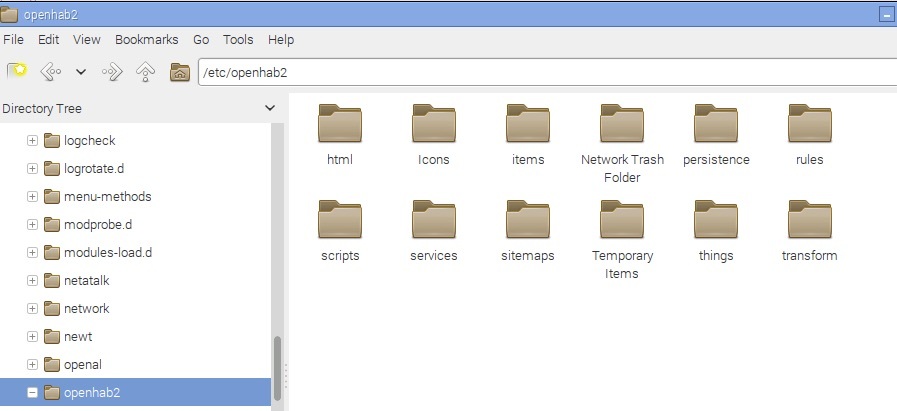The height and width of the screenshot is (411, 897).
Task: Select openal folder in directory tree
Action: [73, 365]
